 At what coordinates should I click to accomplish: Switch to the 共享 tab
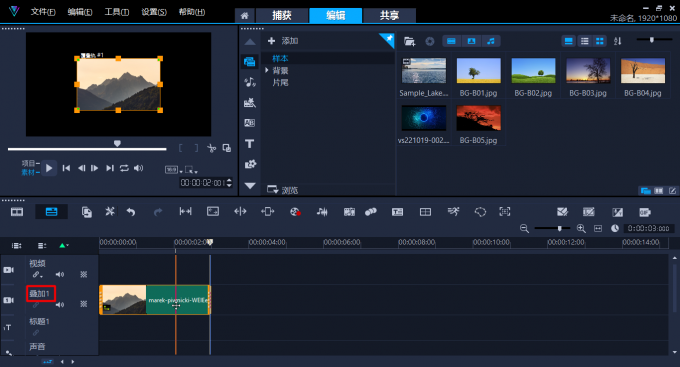click(389, 16)
